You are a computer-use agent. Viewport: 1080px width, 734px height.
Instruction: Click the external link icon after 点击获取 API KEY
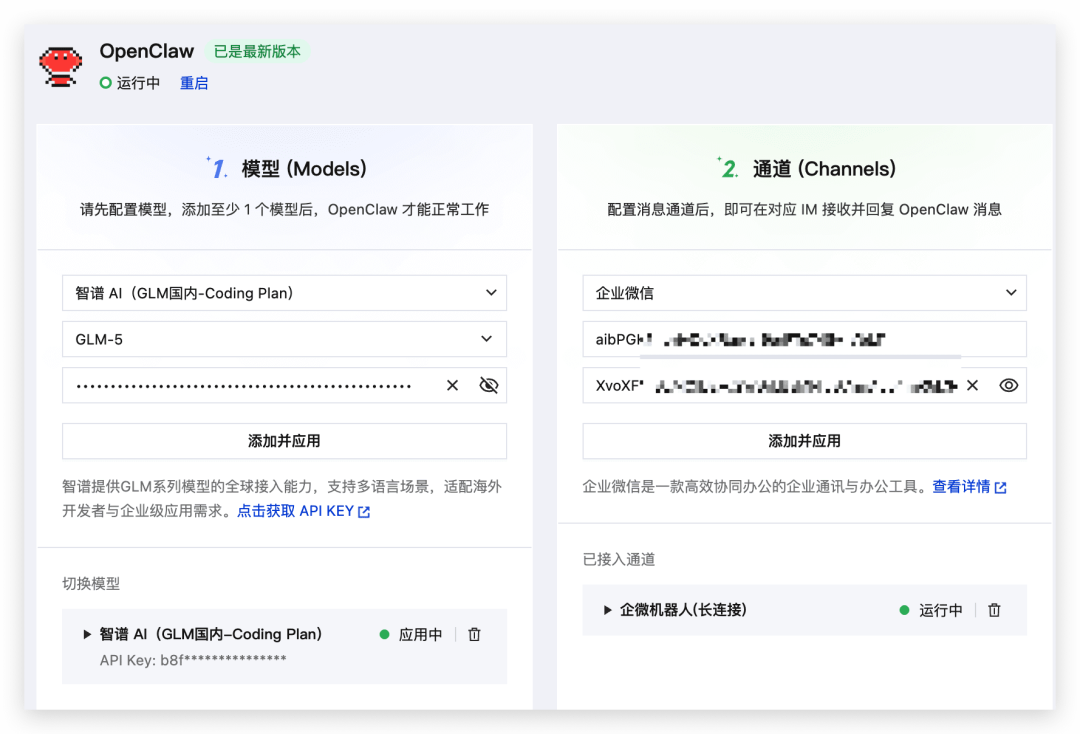(366, 510)
